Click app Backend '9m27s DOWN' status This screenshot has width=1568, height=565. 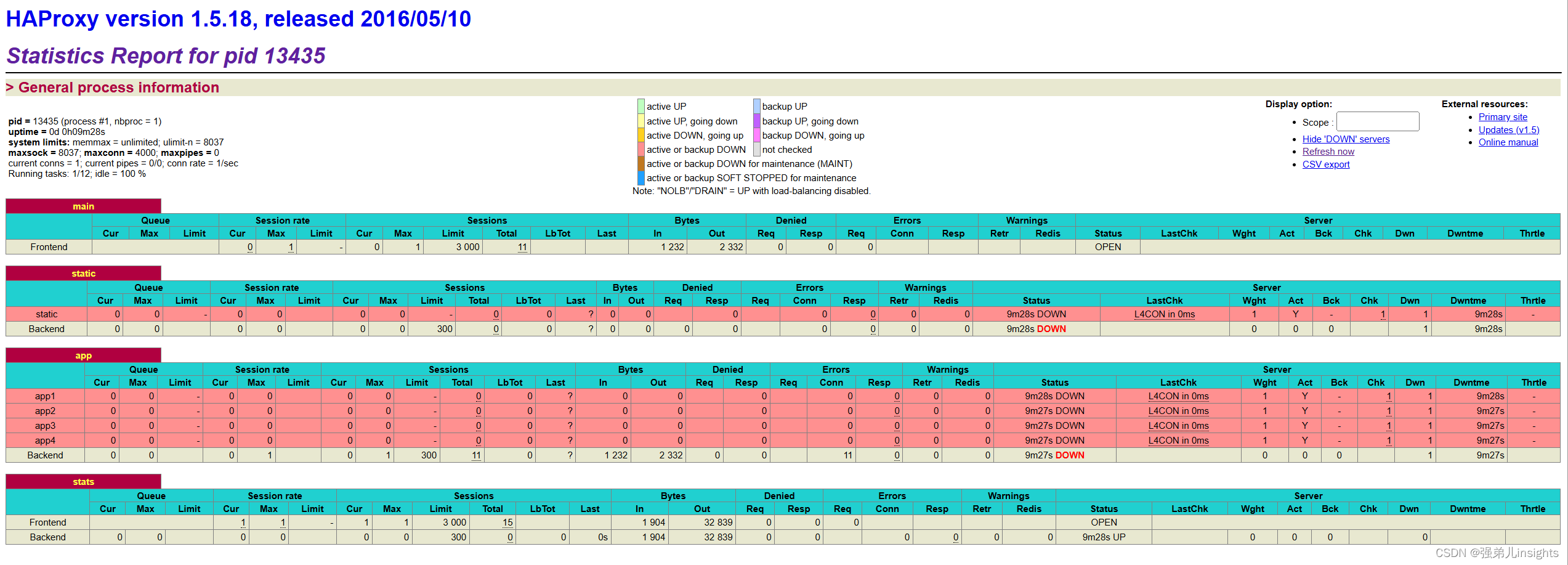click(1054, 455)
